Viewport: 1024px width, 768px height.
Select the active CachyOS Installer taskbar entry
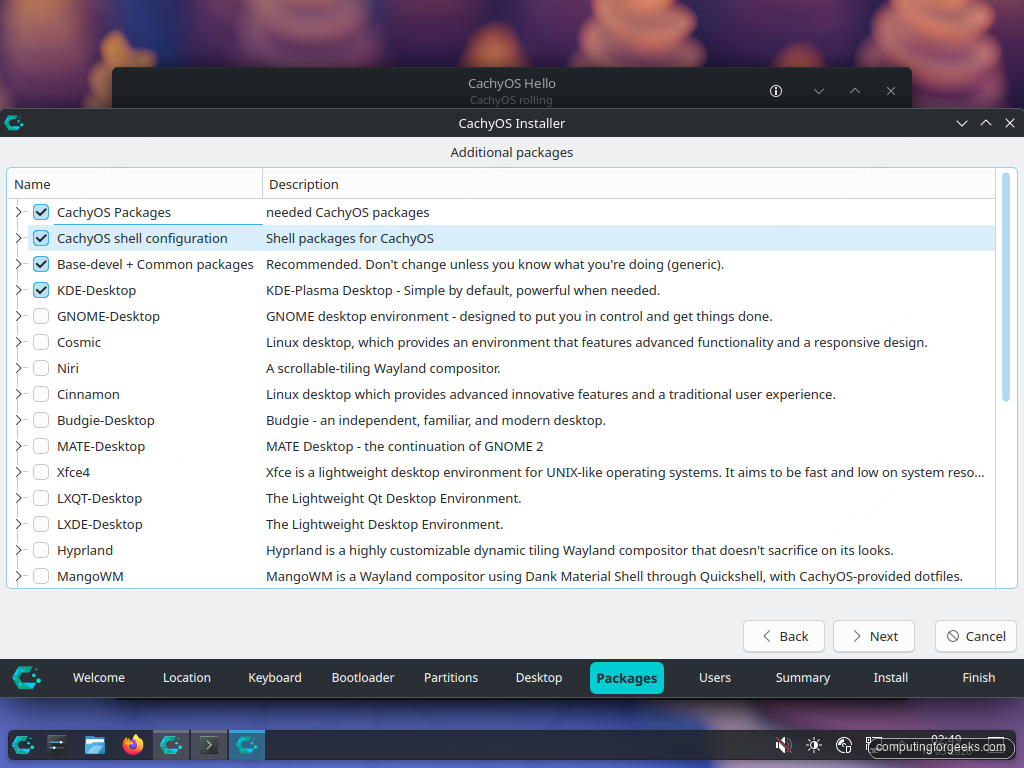(247, 745)
